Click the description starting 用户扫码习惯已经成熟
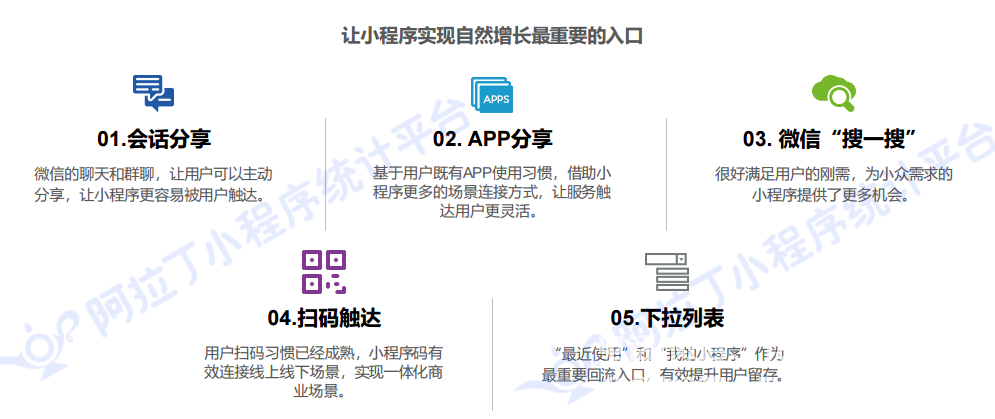This screenshot has width=995, height=419. [324, 371]
